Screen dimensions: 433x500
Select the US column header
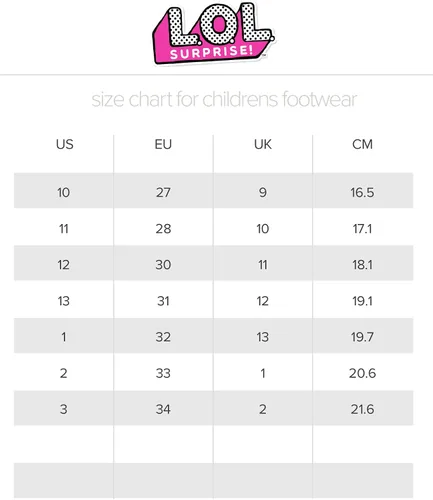pos(64,144)
